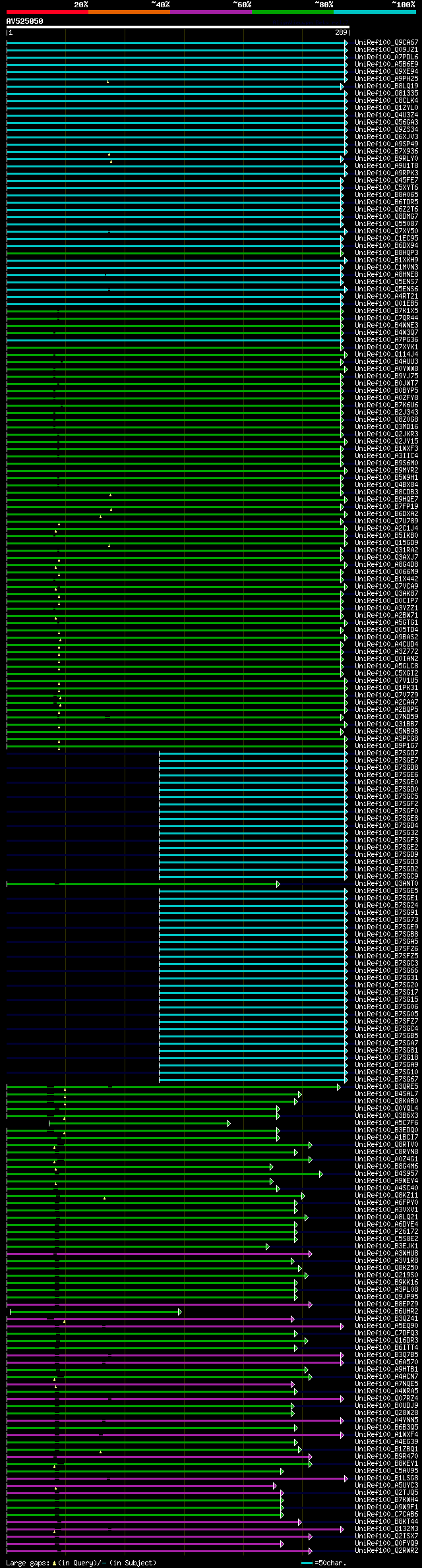This screenshot has width=422, height=1568.
Task: Select label UniRef100_Q6A570
Action: tap(386, 1362)
